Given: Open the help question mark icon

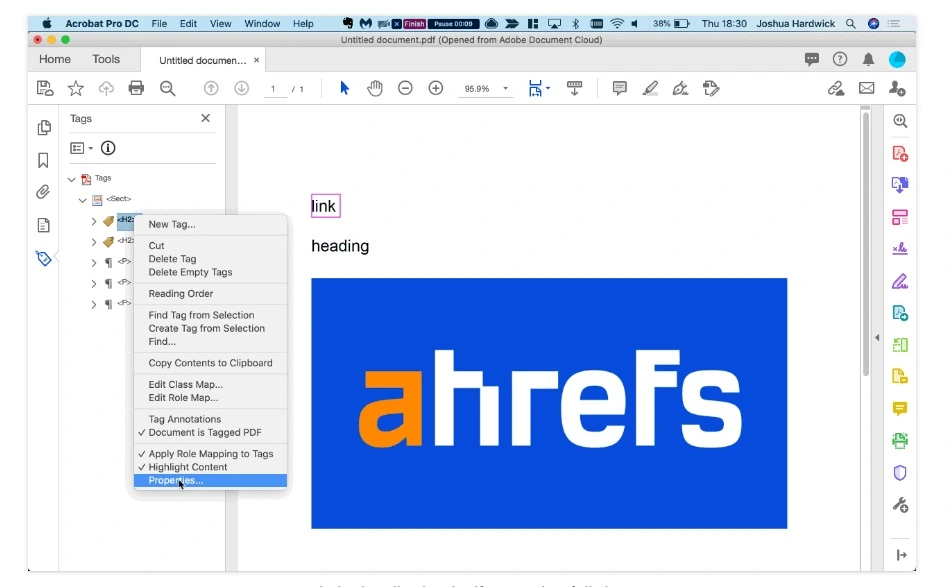Looking at the screenshot, I should tap(839, 59).
